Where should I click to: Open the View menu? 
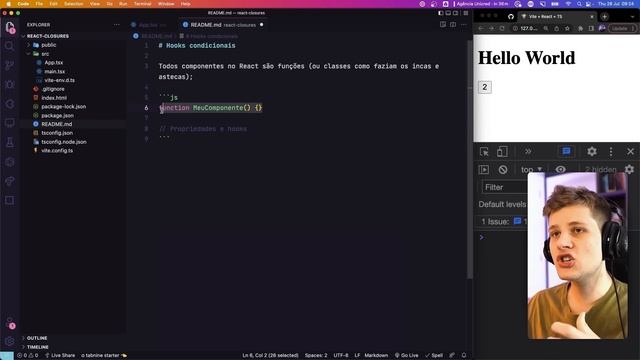95,4
